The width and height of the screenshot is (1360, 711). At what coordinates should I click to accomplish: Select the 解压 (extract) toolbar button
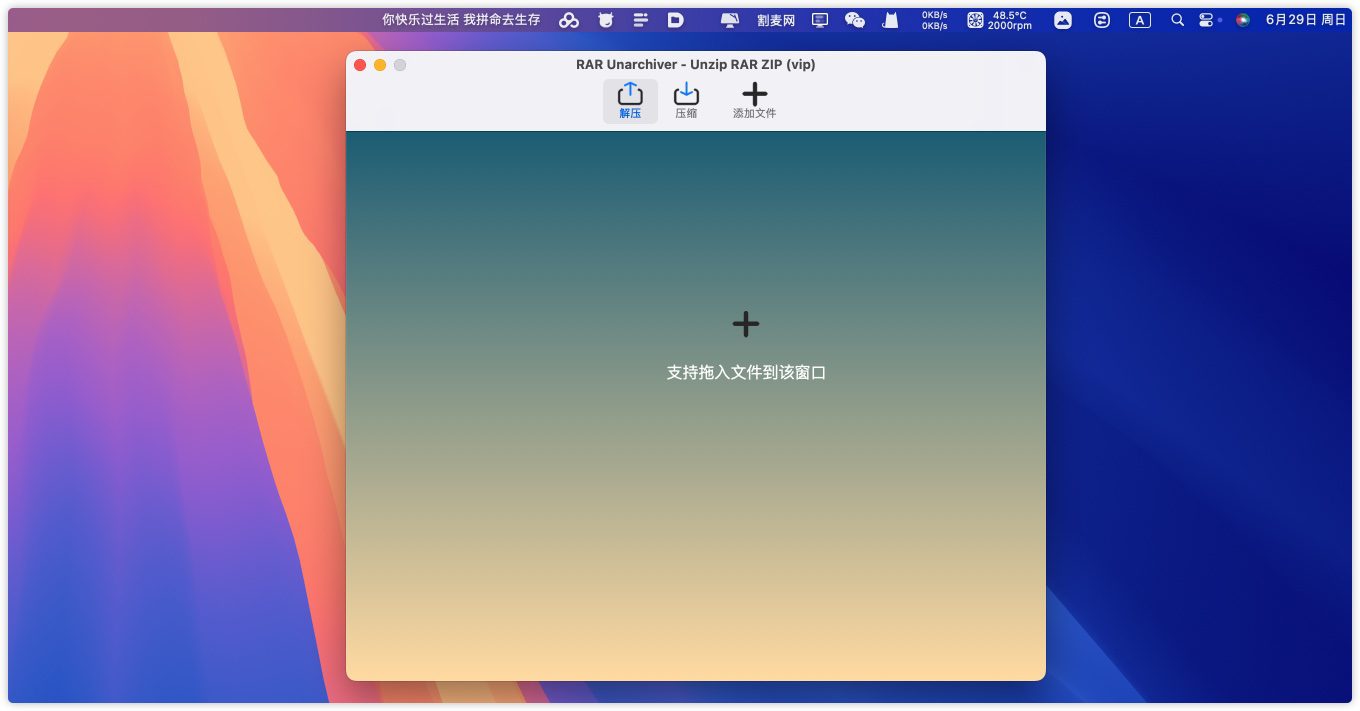(x=630, y=101)
